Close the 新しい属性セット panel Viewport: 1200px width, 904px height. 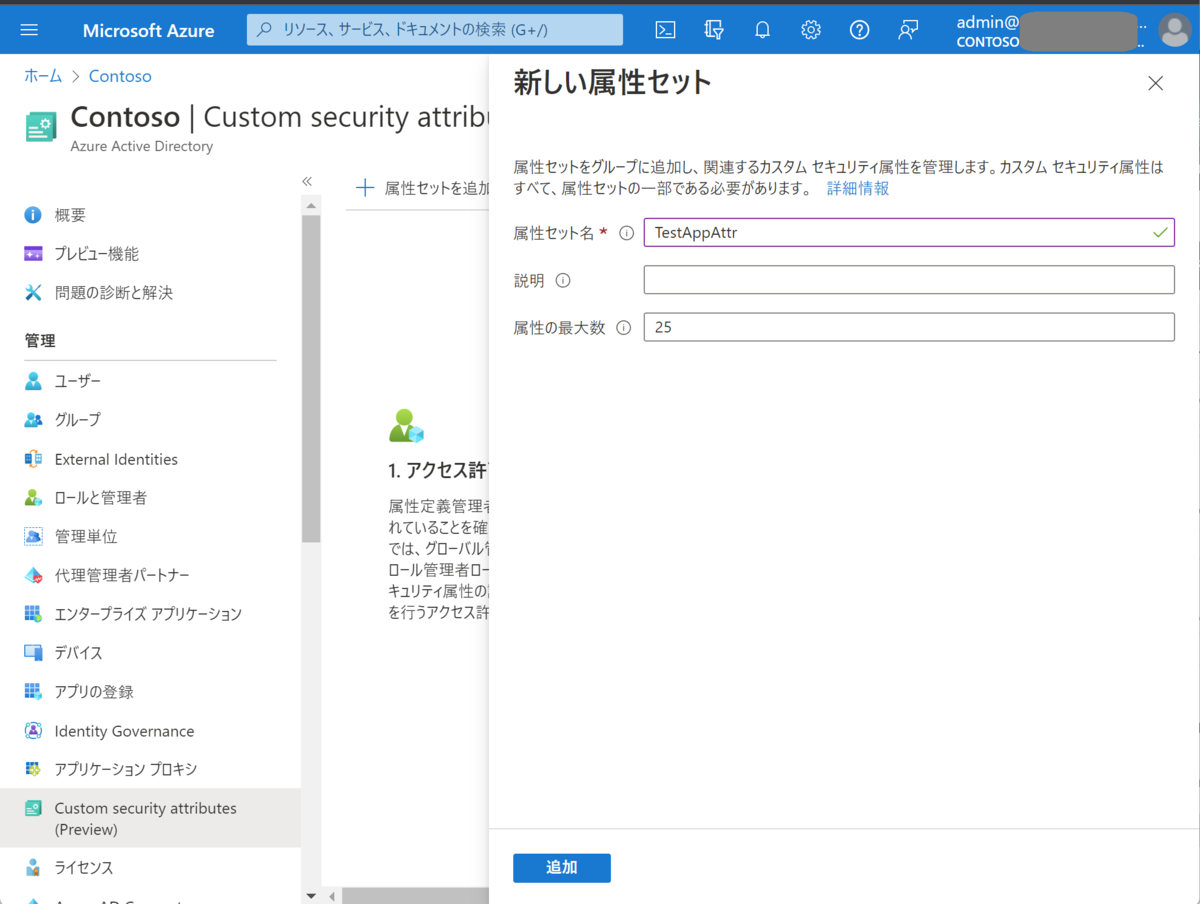pos(1155,84)
